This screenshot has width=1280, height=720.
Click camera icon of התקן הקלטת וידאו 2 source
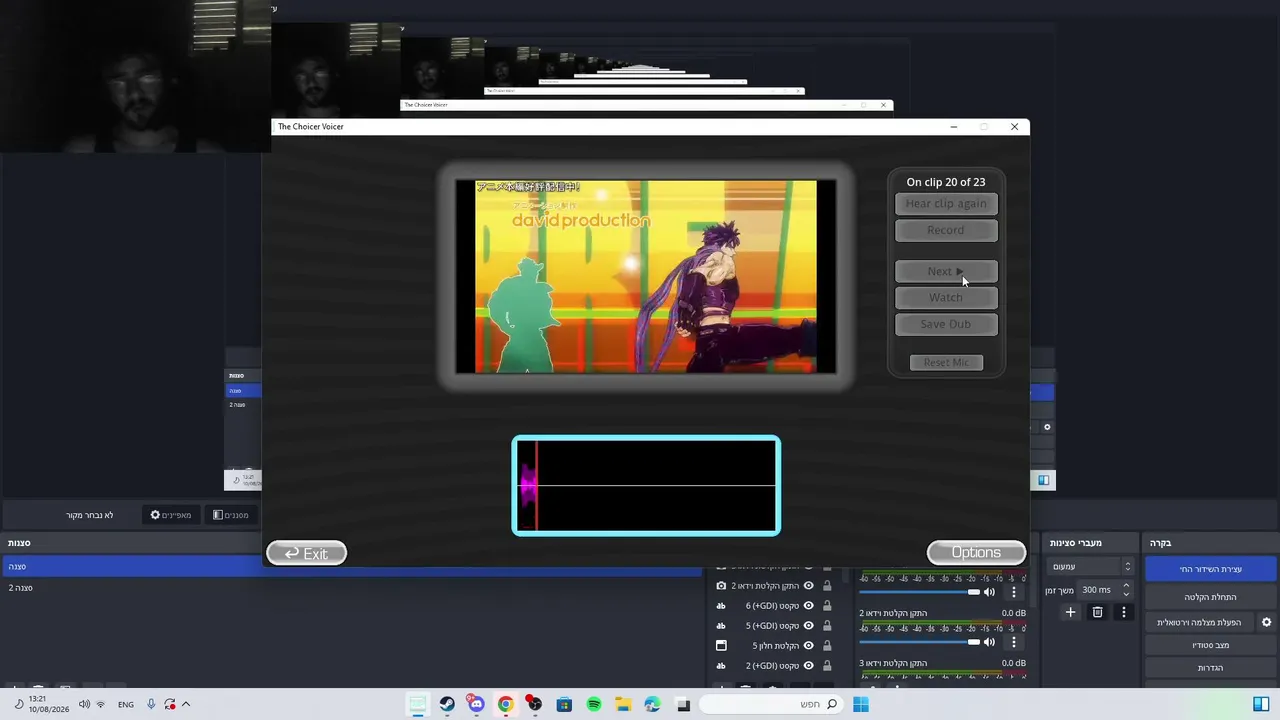721,586
